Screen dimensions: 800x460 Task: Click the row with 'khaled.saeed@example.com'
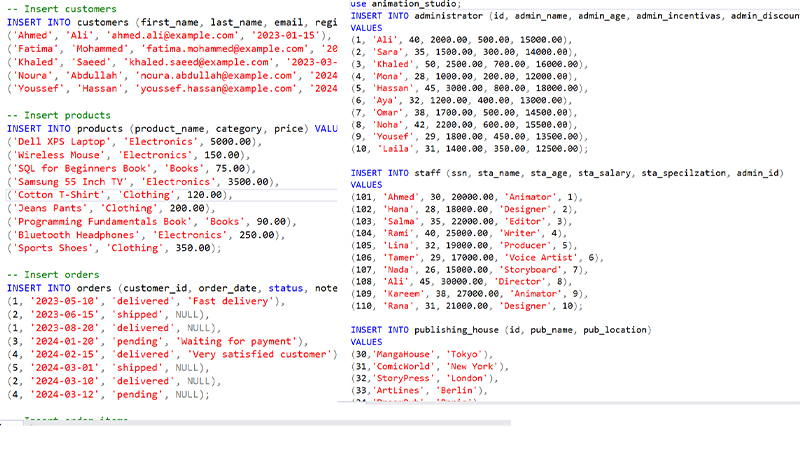point(172,62)
